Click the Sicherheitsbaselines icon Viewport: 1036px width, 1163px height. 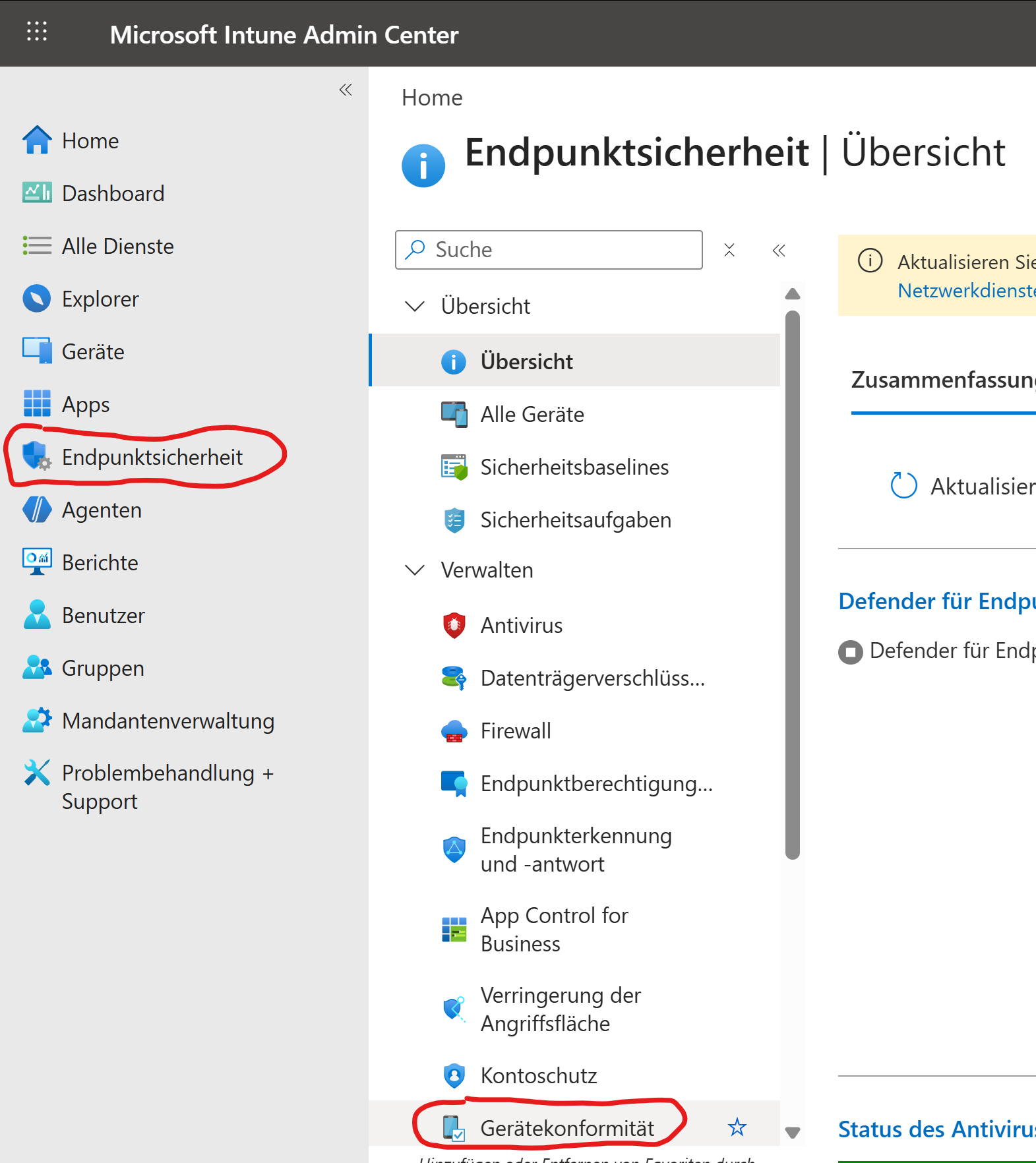pos(454,467)
